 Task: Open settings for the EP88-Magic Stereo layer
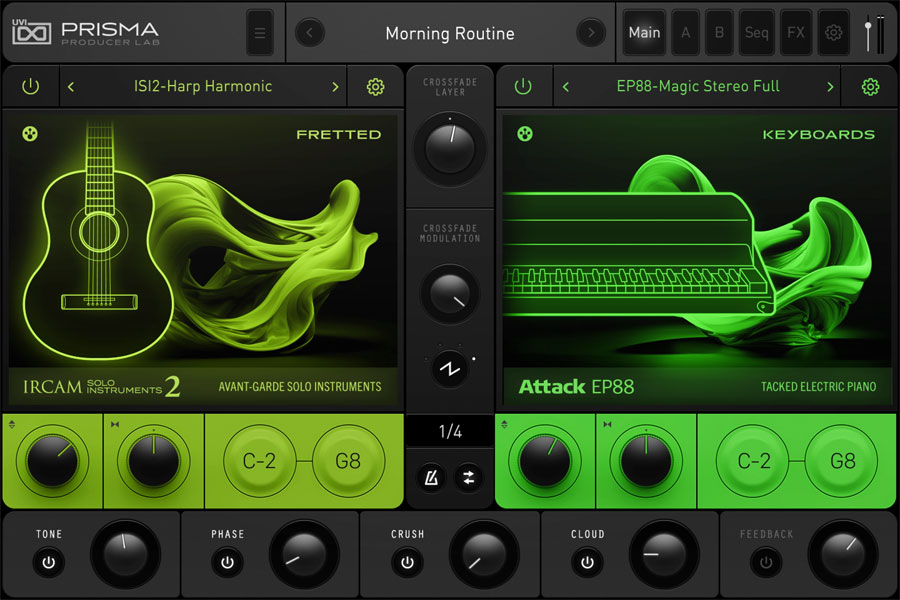tap(870, 87)
